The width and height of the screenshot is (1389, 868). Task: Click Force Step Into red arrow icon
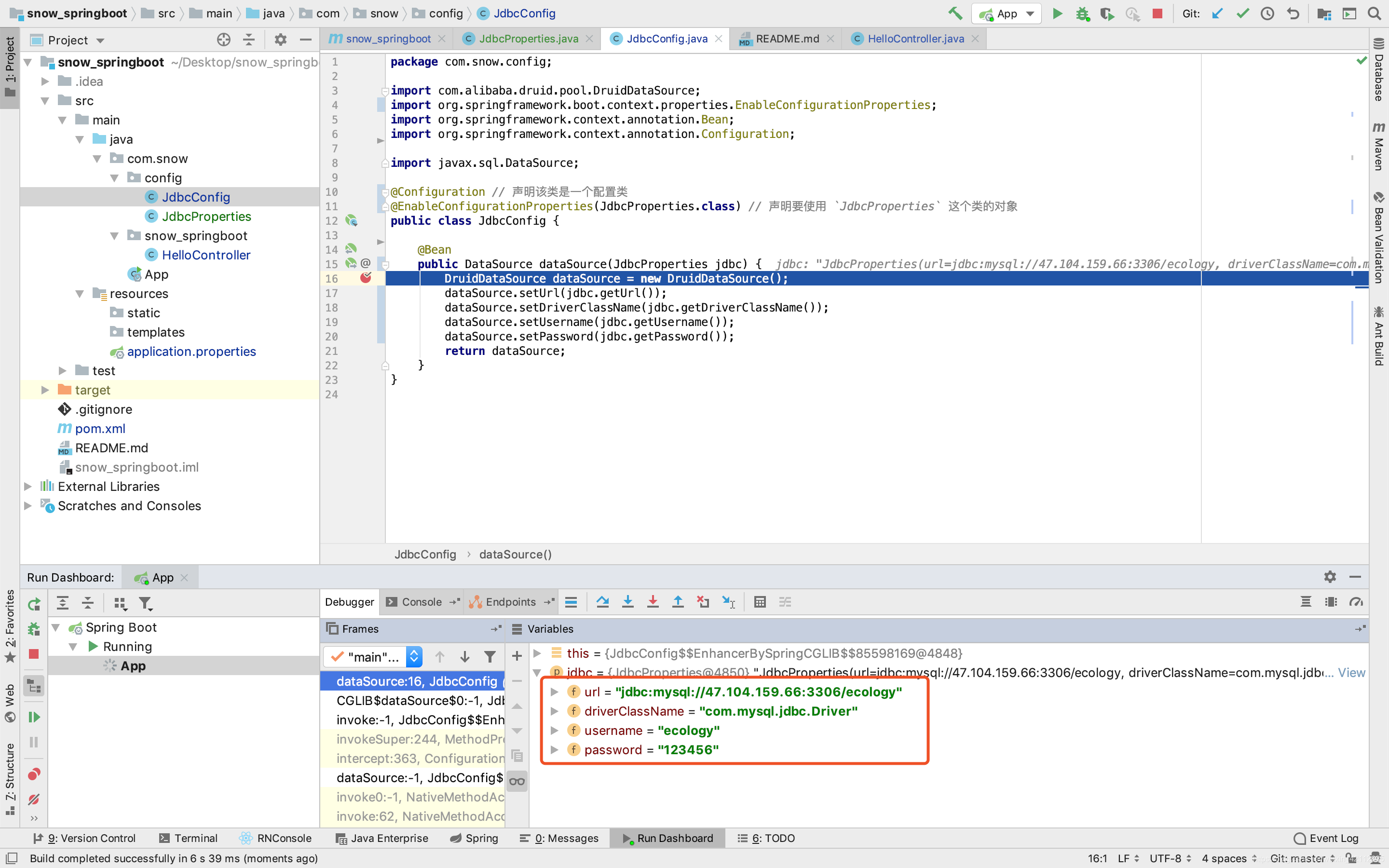point(653,602)
